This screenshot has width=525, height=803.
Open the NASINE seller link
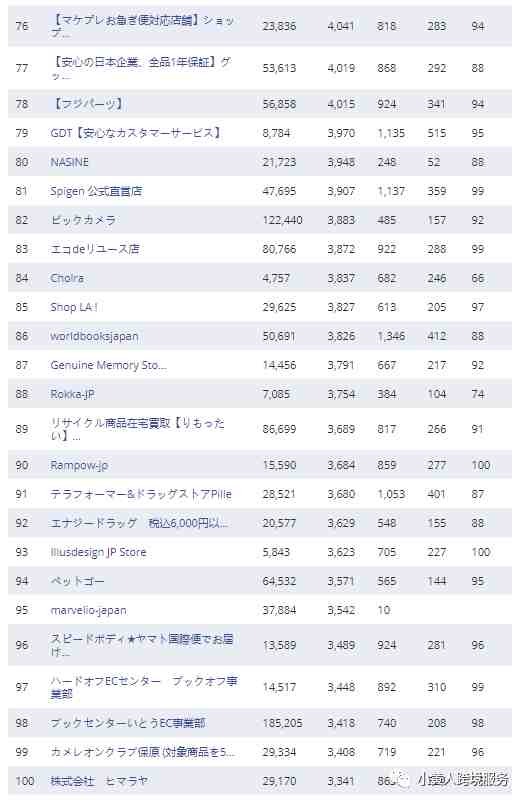[x=69, y=162]
